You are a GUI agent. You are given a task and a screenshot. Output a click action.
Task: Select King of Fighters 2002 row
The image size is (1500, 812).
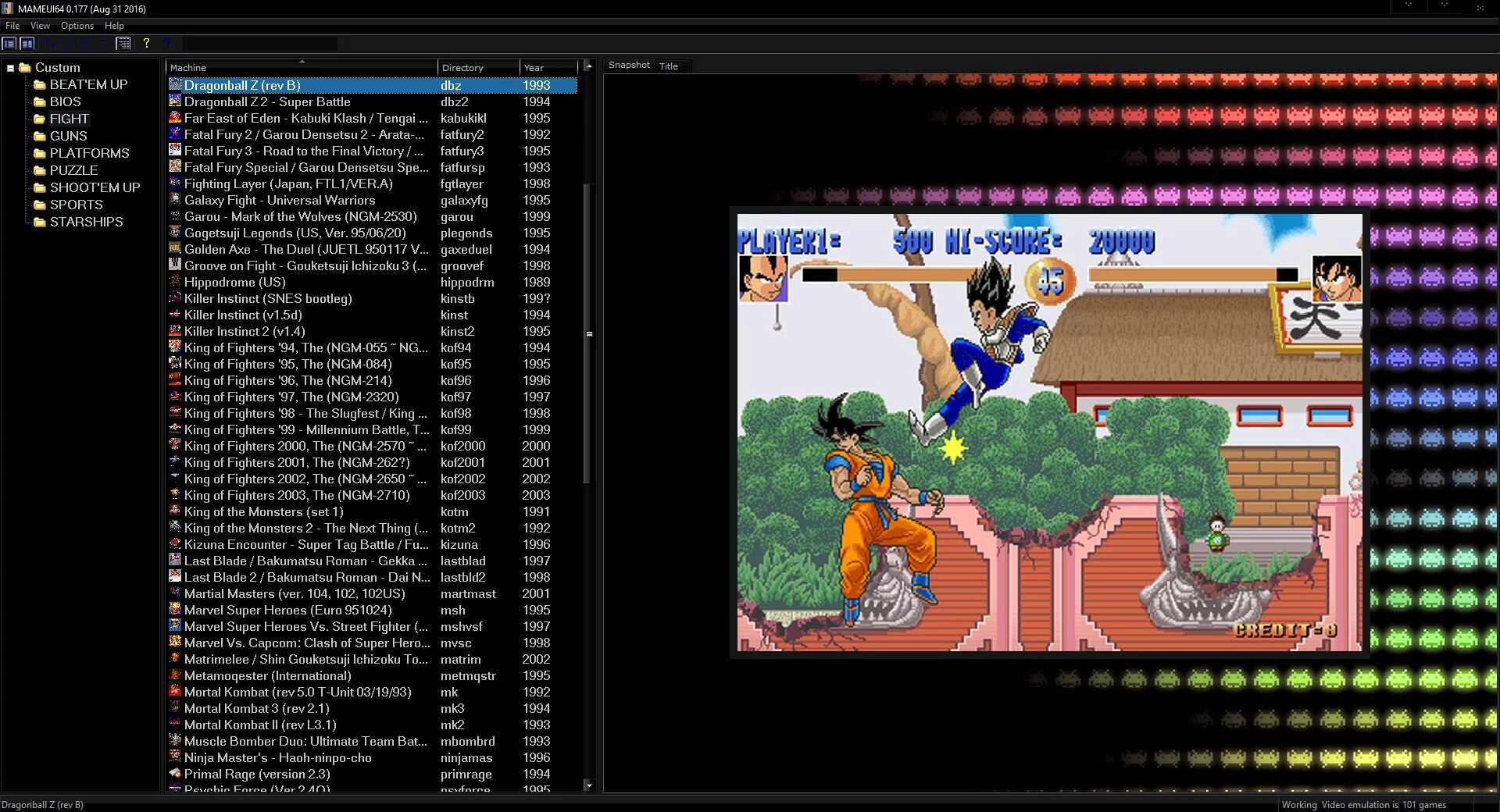(x=372, y=479)
